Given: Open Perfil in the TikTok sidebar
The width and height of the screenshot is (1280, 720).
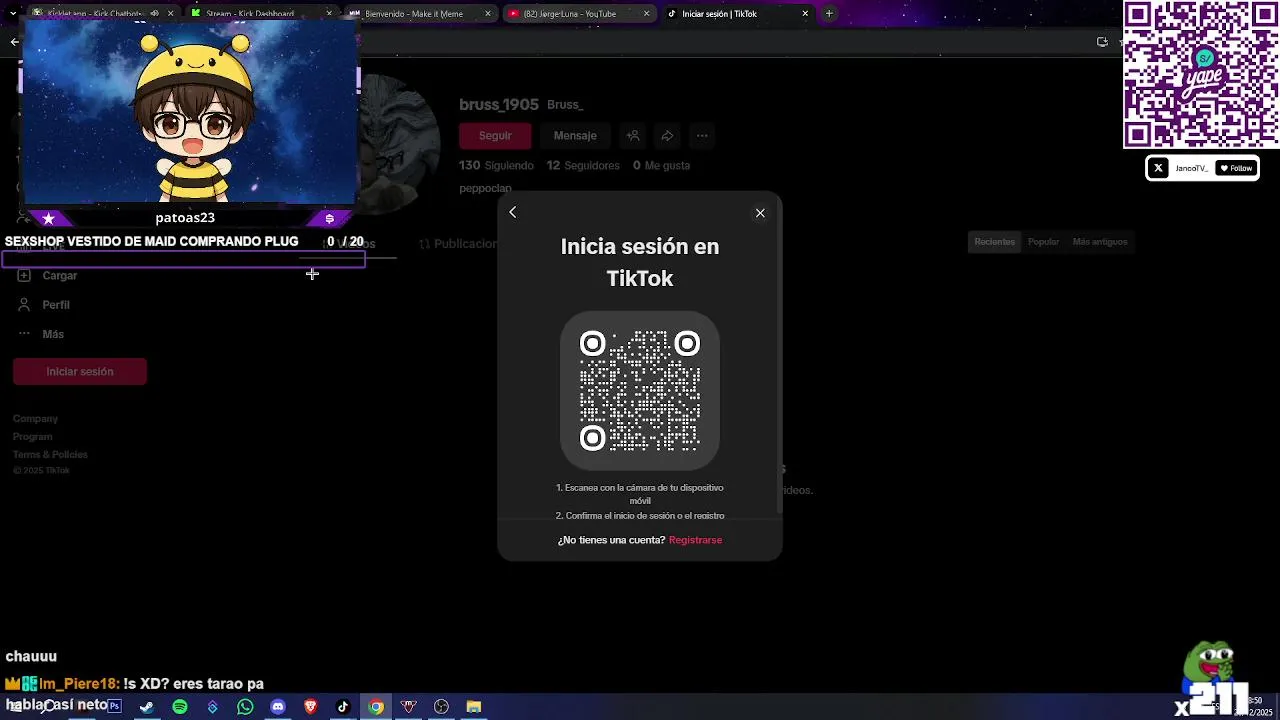Looking at the screenshot, I should (x=56, y=305).
